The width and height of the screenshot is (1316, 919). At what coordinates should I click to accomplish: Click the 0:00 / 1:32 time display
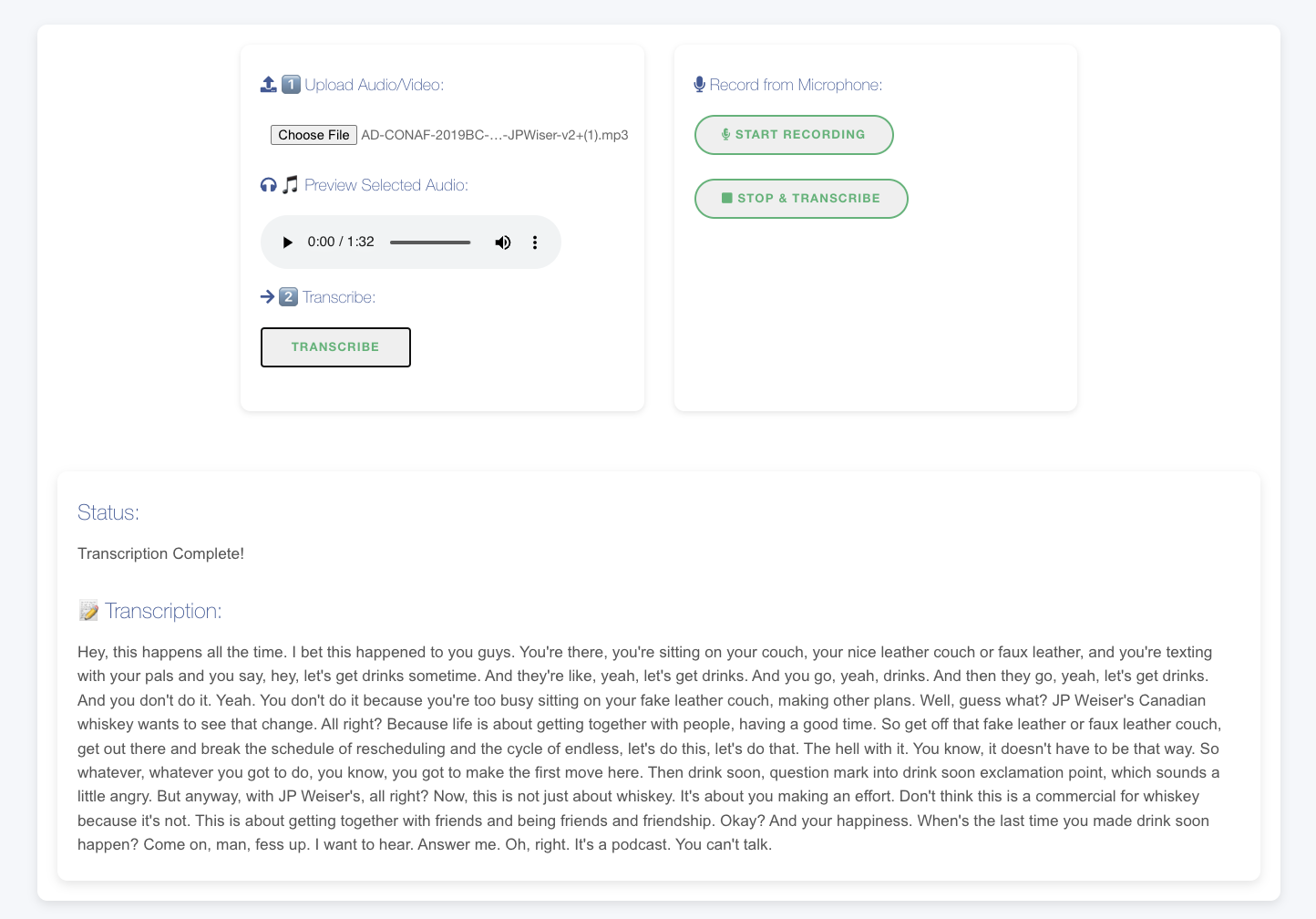[341, 242]
